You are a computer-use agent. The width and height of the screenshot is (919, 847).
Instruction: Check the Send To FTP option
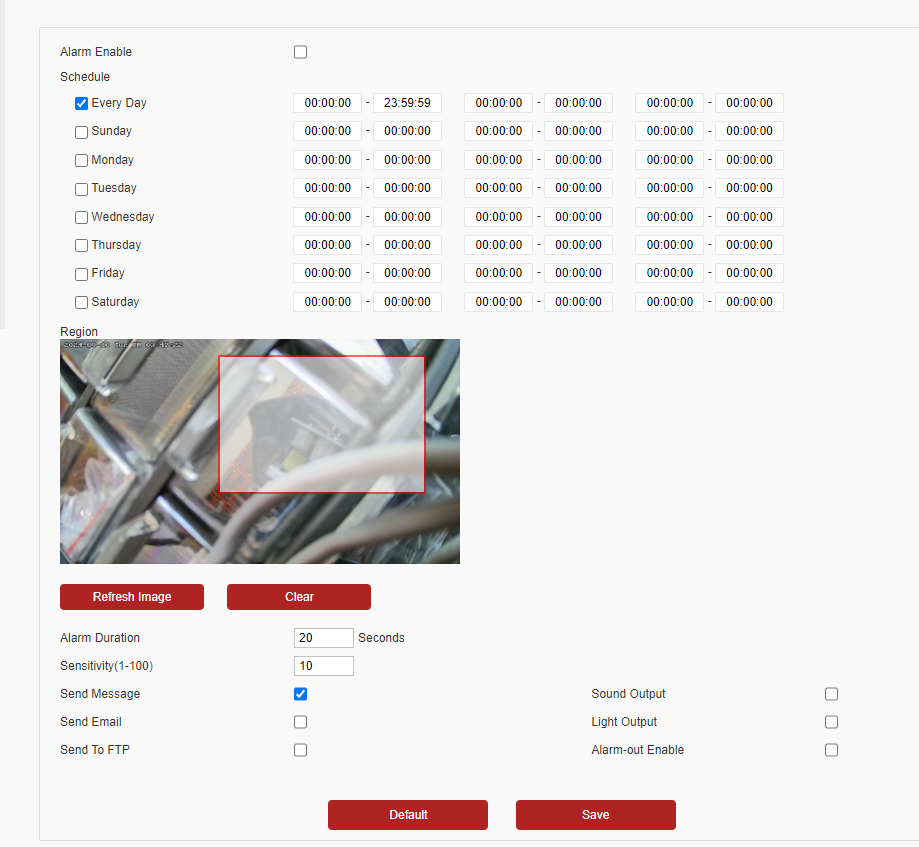[300, 749]
